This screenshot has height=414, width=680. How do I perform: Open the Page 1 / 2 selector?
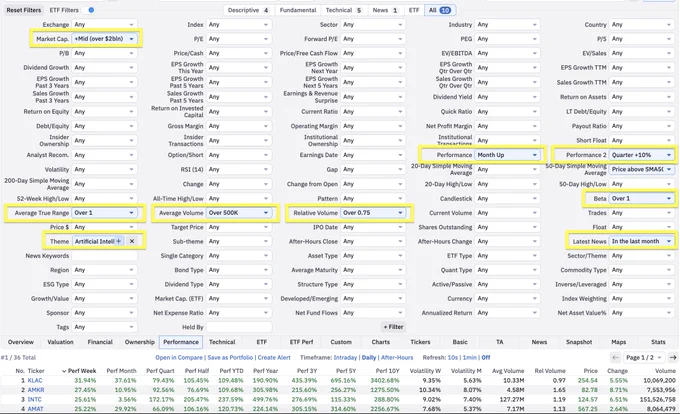pos(644,358)
